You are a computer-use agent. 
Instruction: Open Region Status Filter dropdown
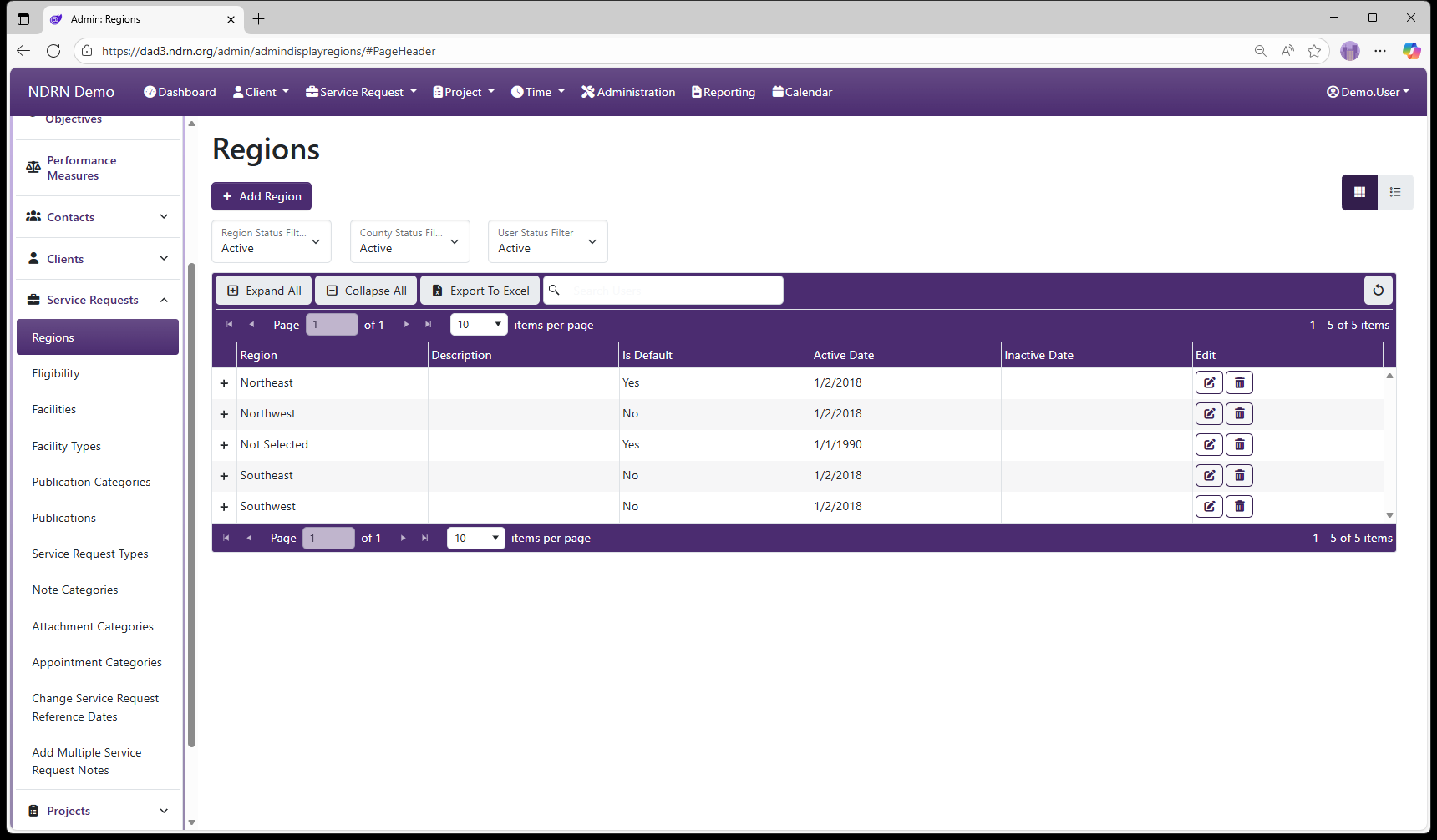(272, 241)
